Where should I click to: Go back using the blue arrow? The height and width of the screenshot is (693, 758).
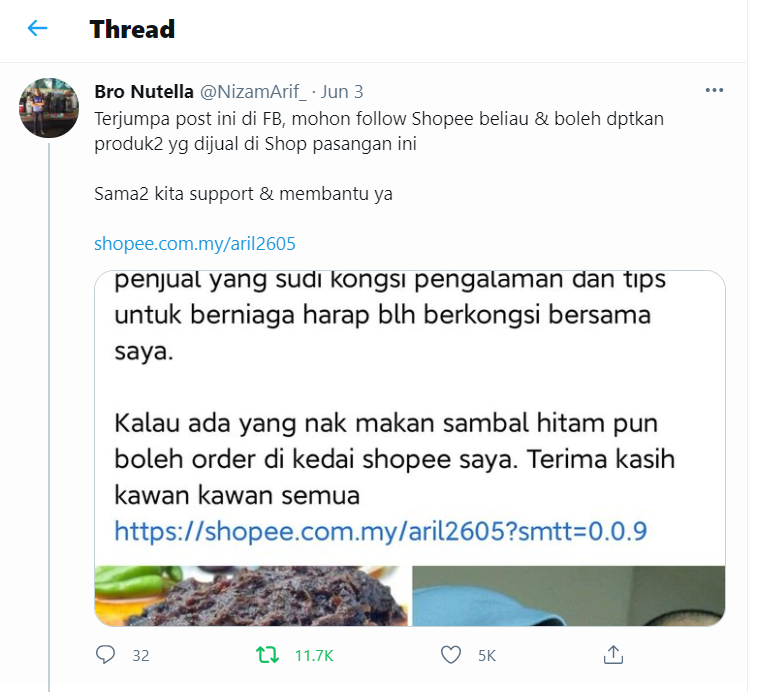(x=37, y=29)
